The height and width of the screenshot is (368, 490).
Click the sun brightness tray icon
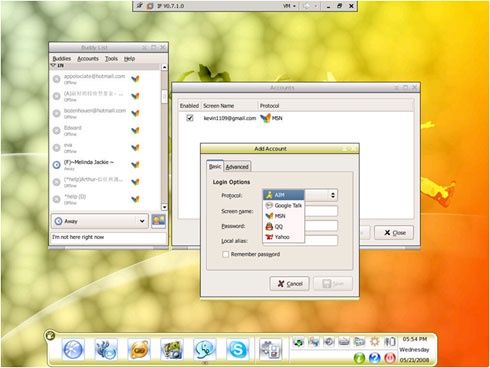pyautogui.click(x=375, y=342)
